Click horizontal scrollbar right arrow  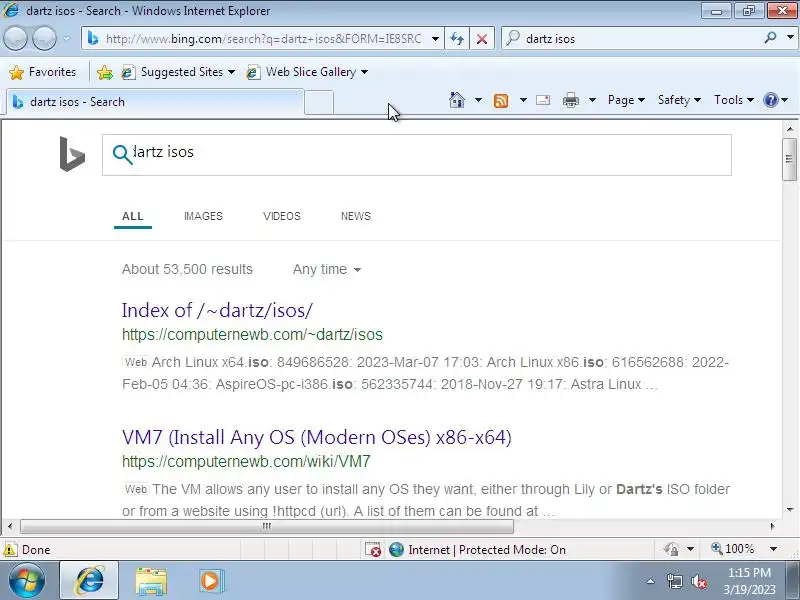click(772, 526)
